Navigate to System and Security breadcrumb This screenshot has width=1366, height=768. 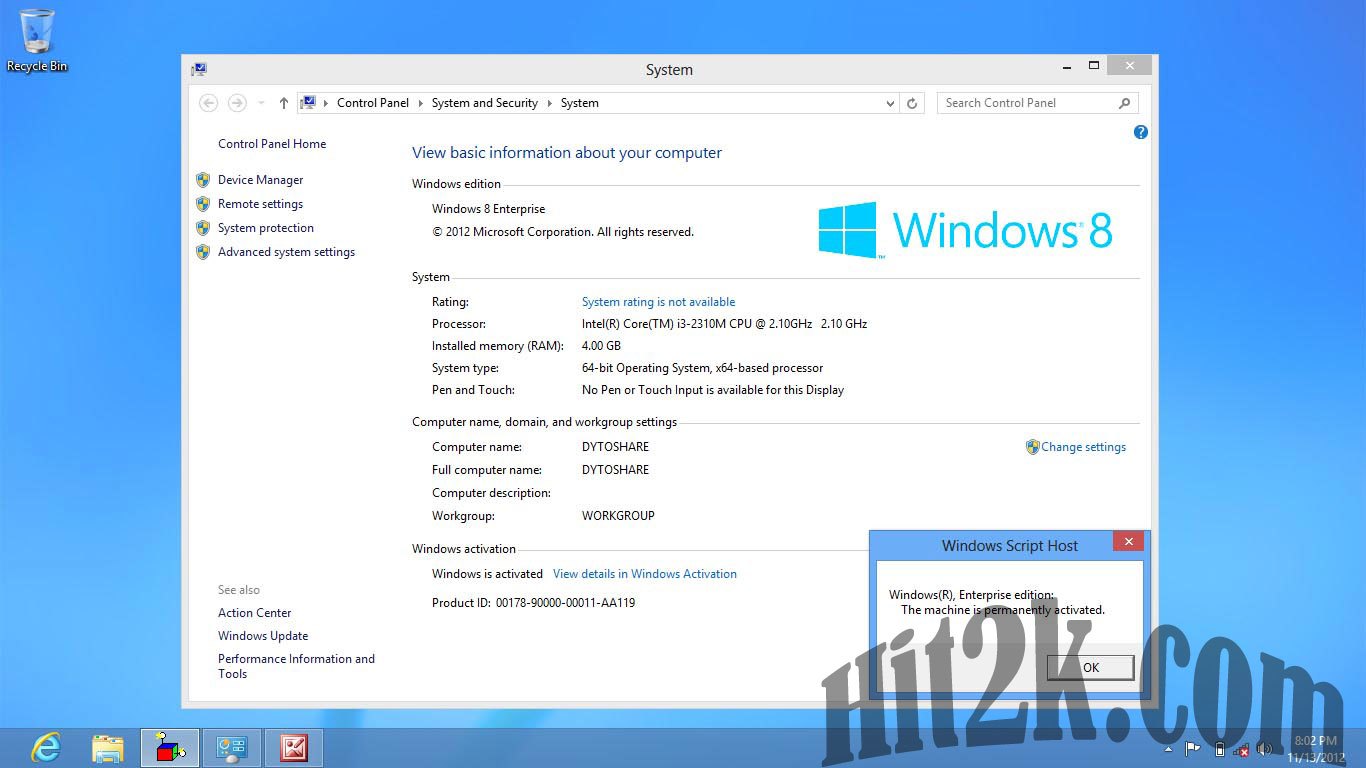click(484, 102)
